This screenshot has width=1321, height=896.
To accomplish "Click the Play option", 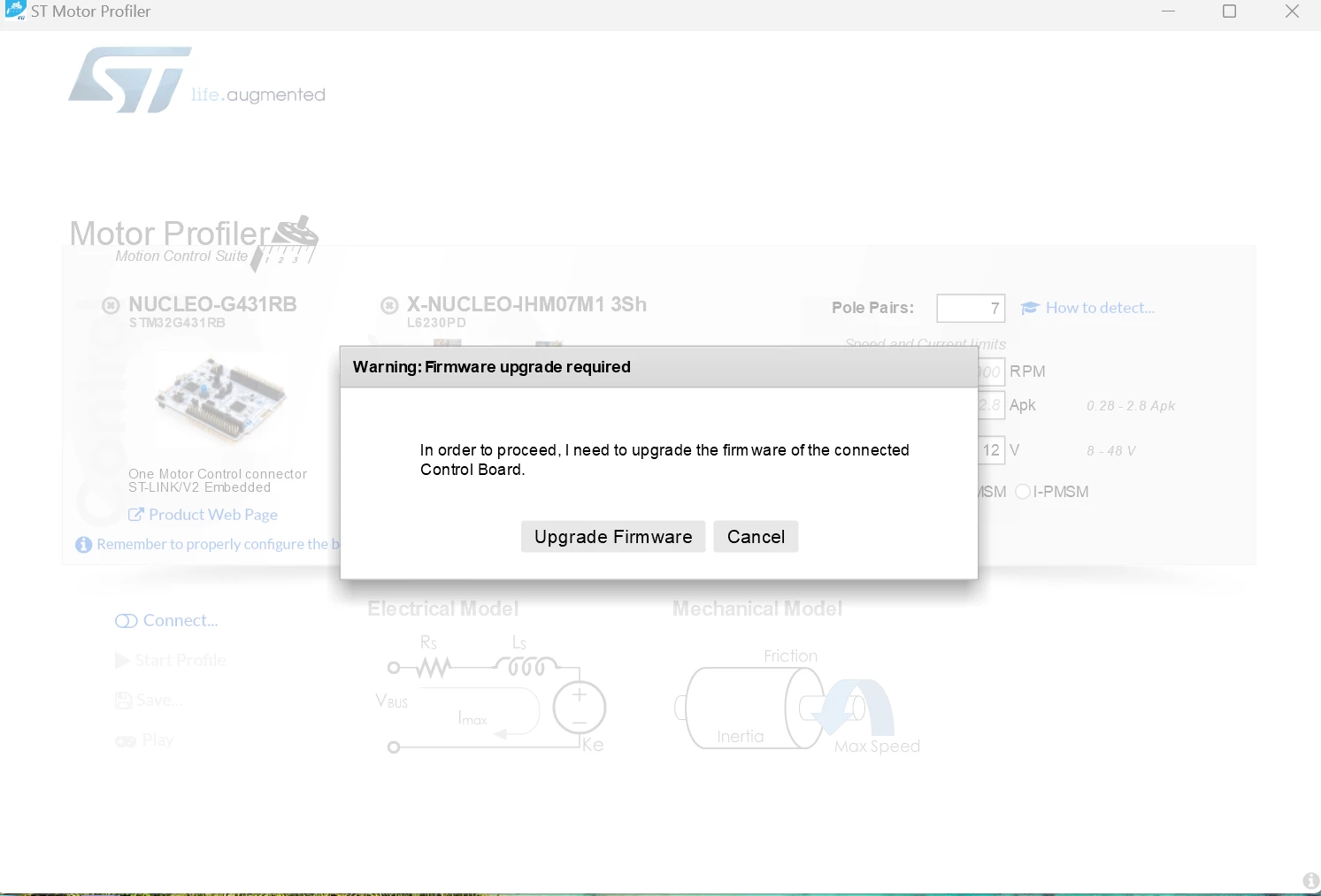I will 157,740.
